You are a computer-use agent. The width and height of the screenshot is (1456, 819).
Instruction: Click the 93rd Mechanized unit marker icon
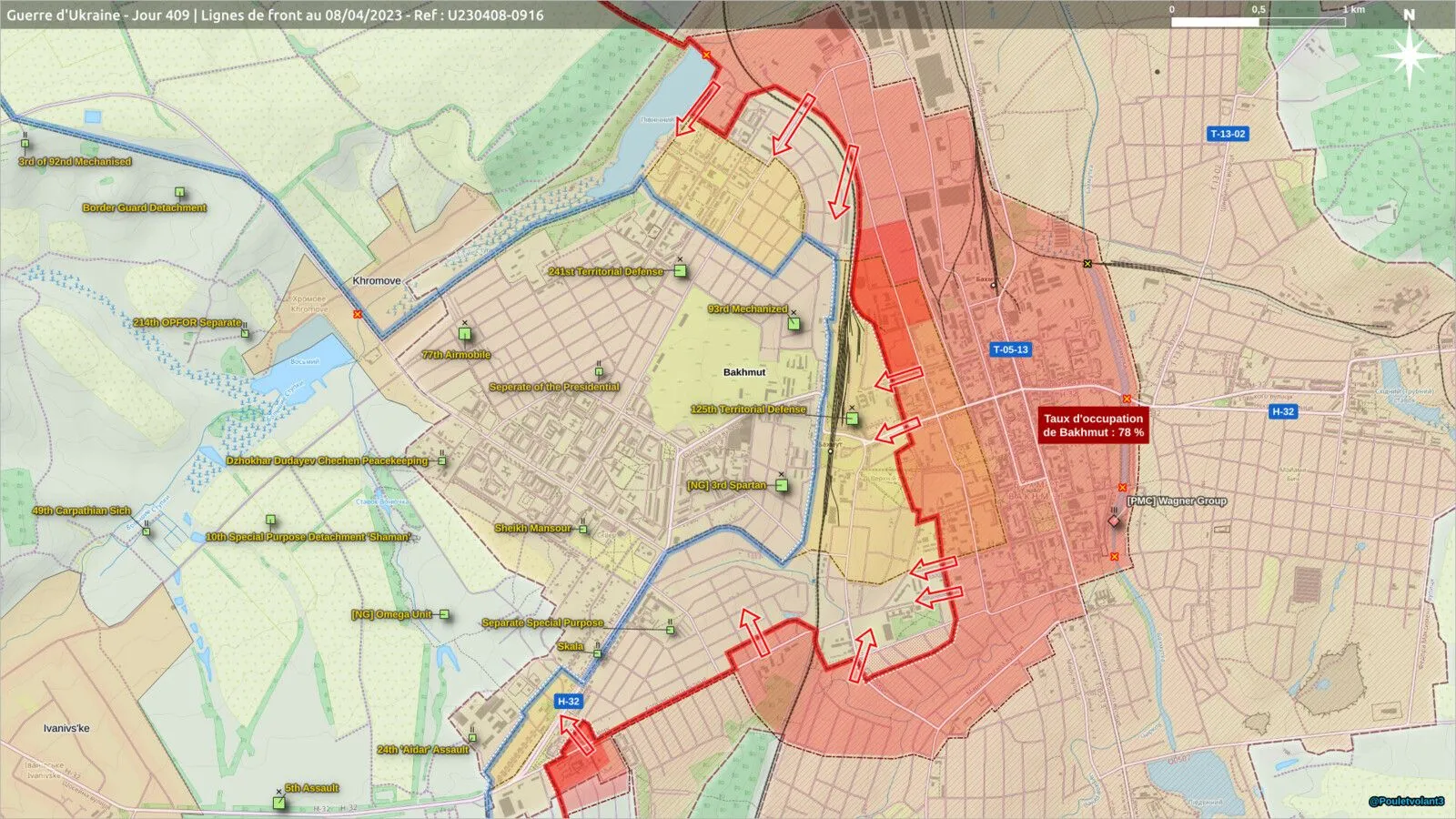(794, 322)
